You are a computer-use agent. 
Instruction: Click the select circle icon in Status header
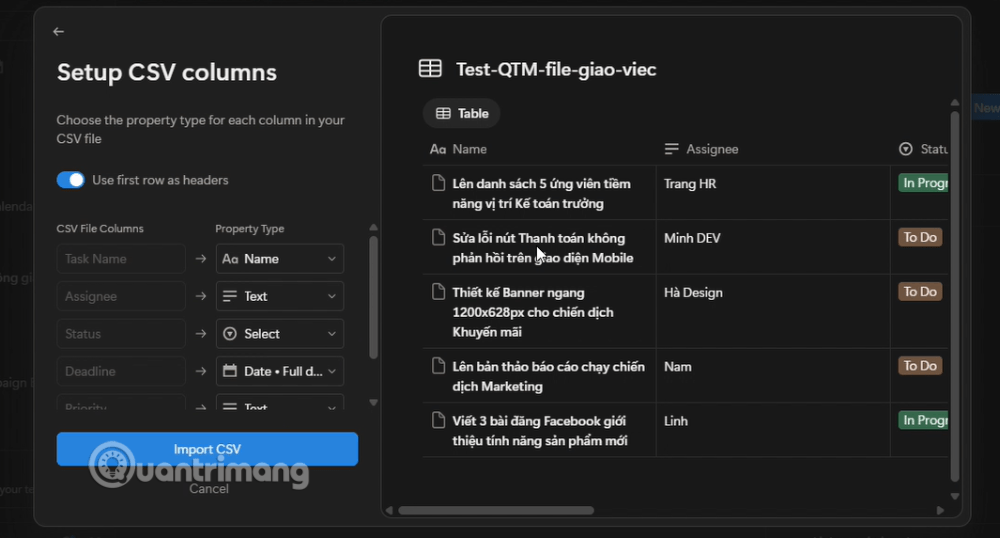click(x=906, y=149)
